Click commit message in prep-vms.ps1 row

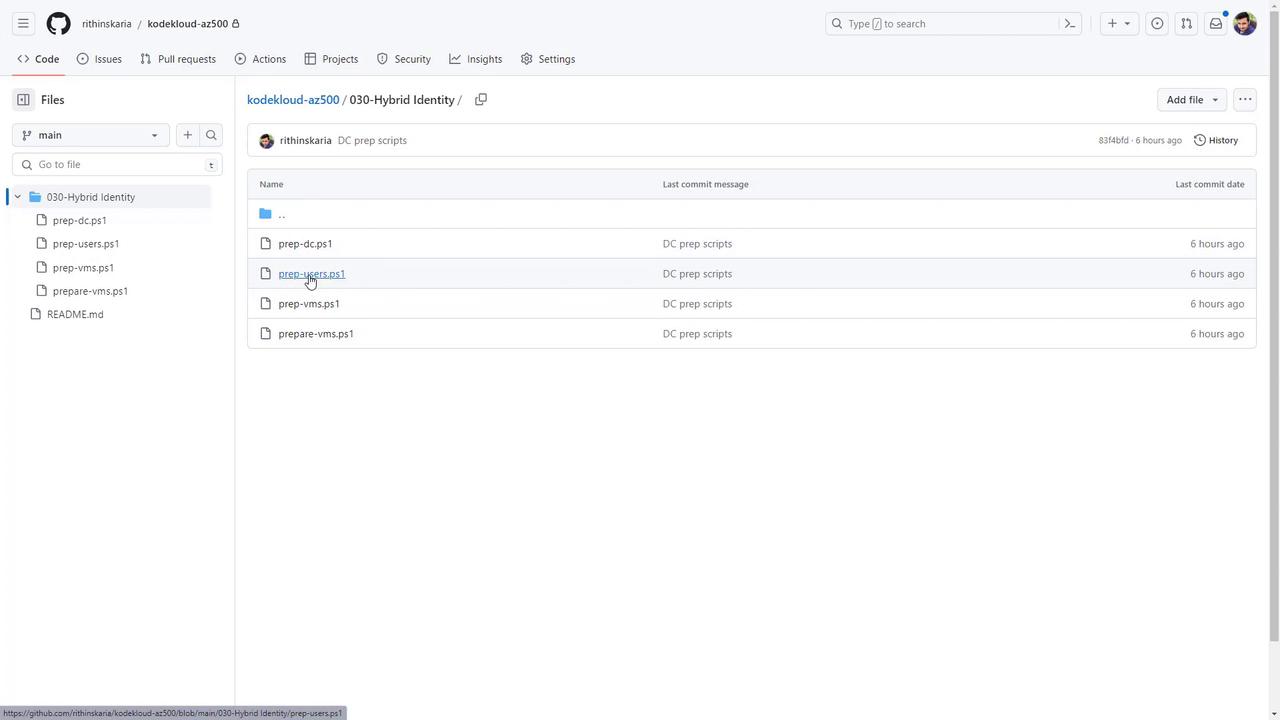click(x=697, y=304)
